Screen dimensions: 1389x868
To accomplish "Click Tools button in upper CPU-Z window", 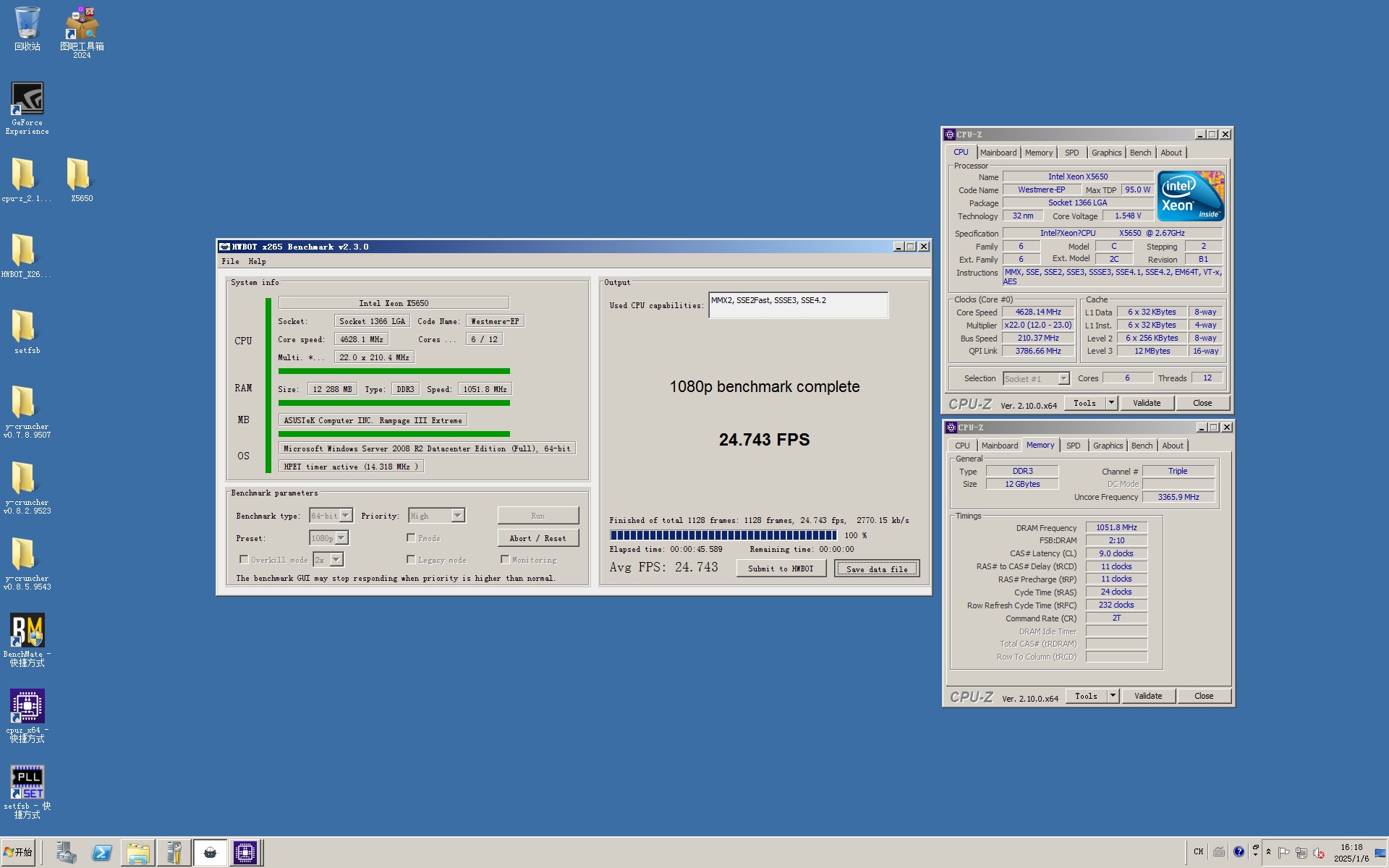I will point(1084,403).
